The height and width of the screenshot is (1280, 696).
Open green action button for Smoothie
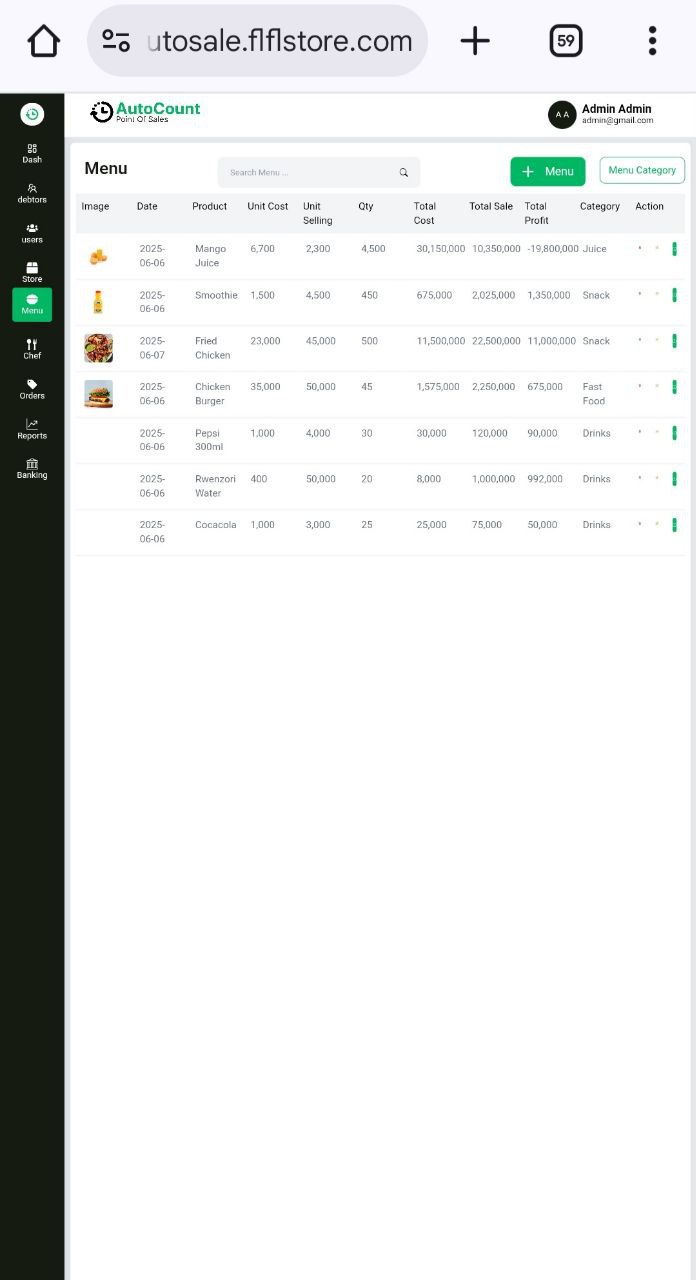[x=674, y=295]
